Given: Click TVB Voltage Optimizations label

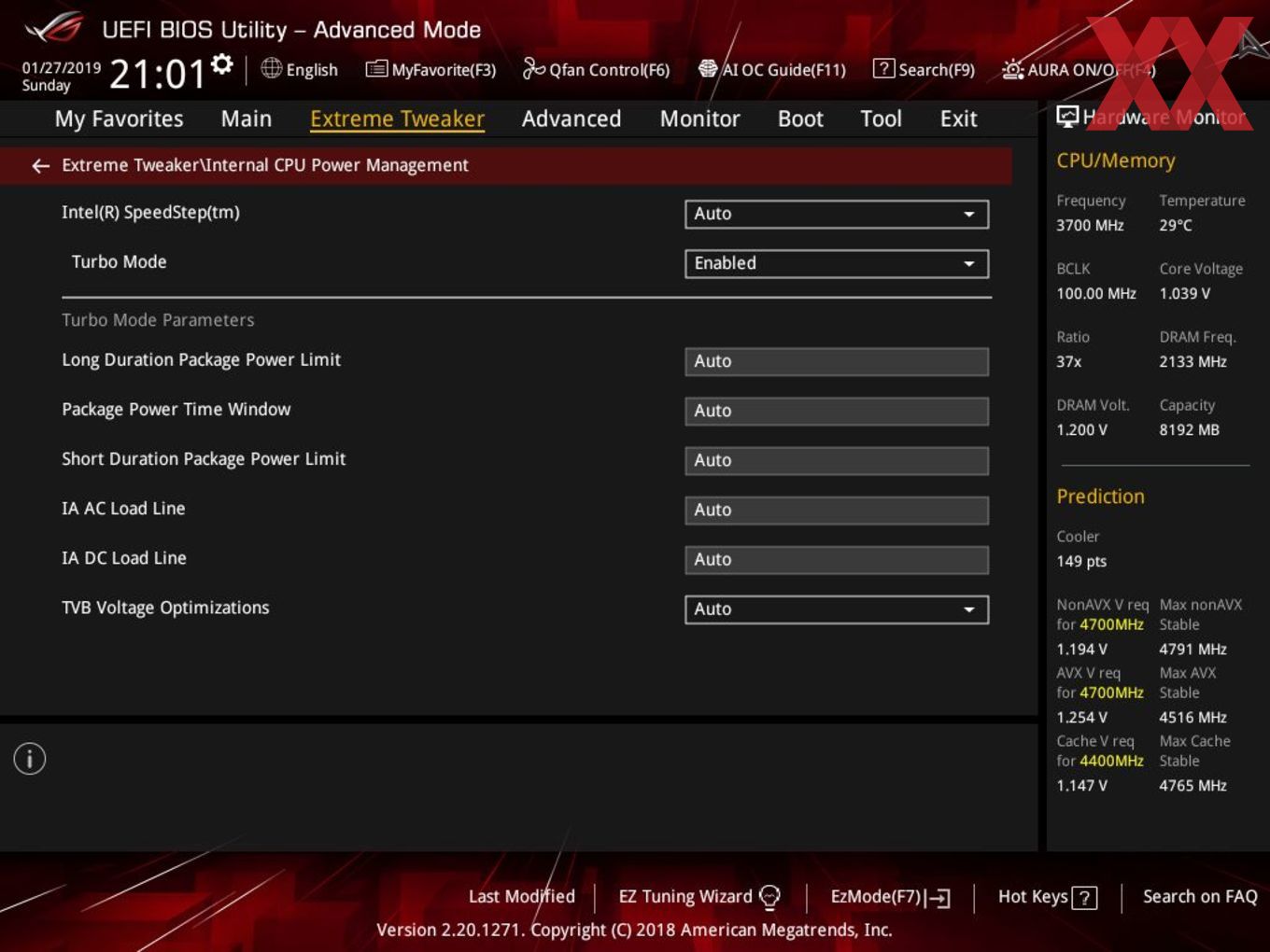Looking at the screenshot, I should (x=165, y=608).
